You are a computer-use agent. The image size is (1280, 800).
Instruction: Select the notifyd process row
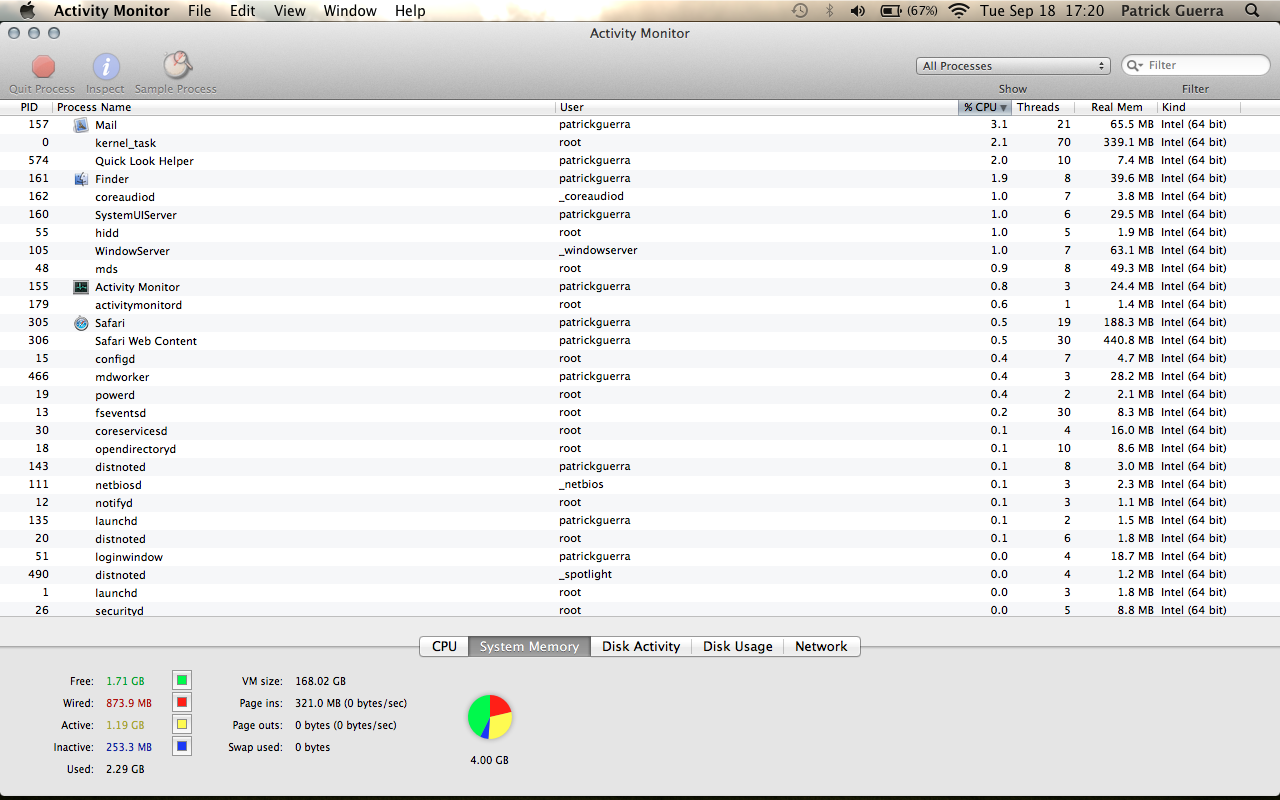[640, 503]
